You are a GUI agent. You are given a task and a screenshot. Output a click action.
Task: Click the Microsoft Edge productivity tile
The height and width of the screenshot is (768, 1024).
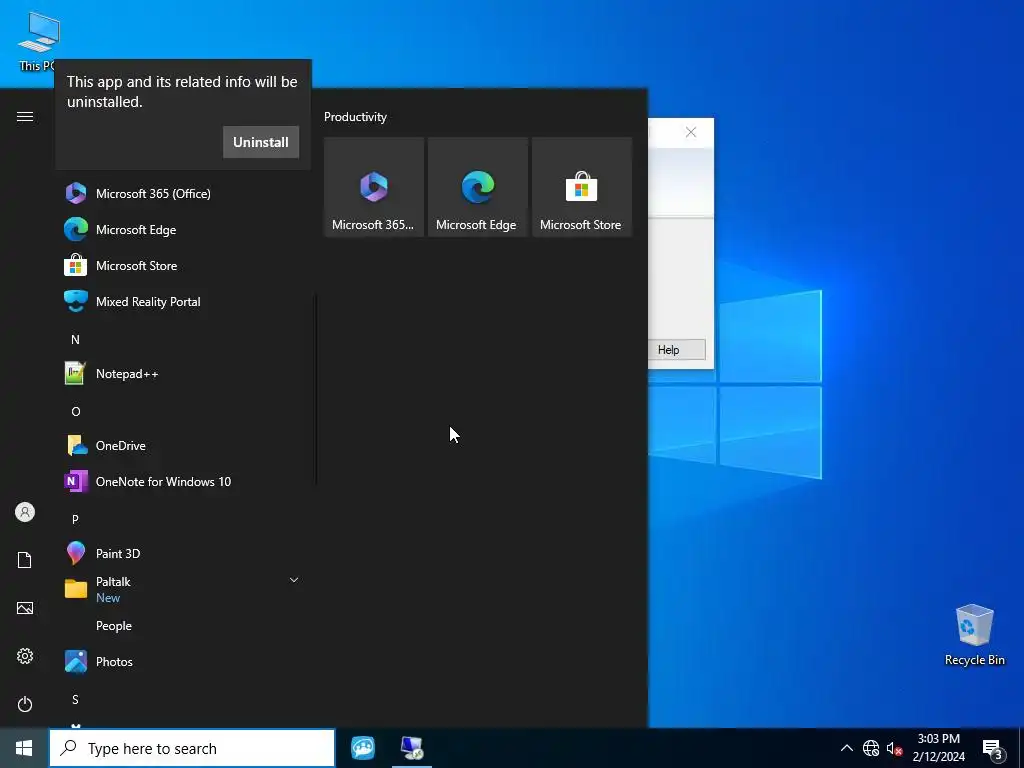tap(477, 187)
